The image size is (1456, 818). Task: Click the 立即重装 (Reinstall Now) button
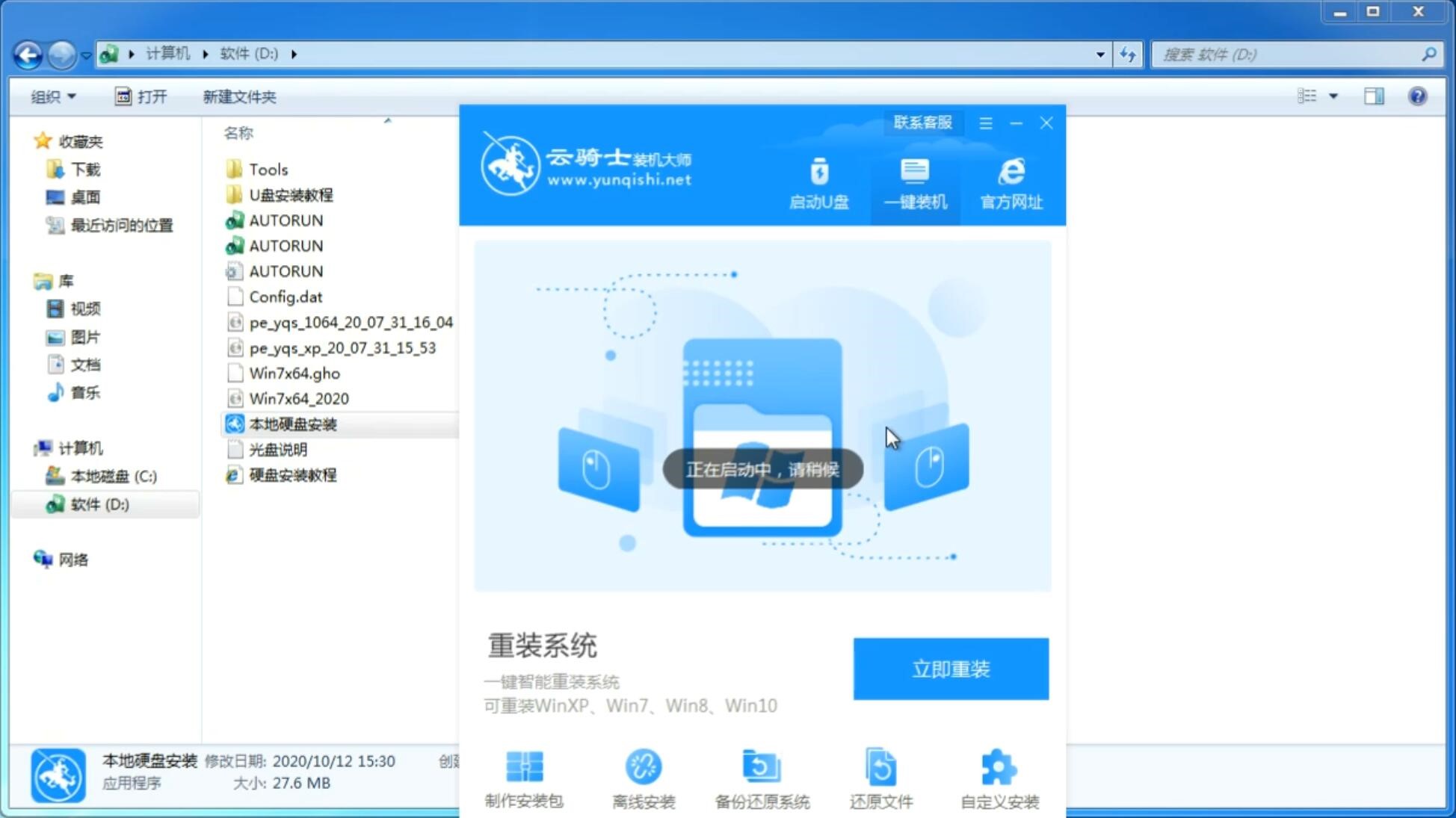(951, 668)
